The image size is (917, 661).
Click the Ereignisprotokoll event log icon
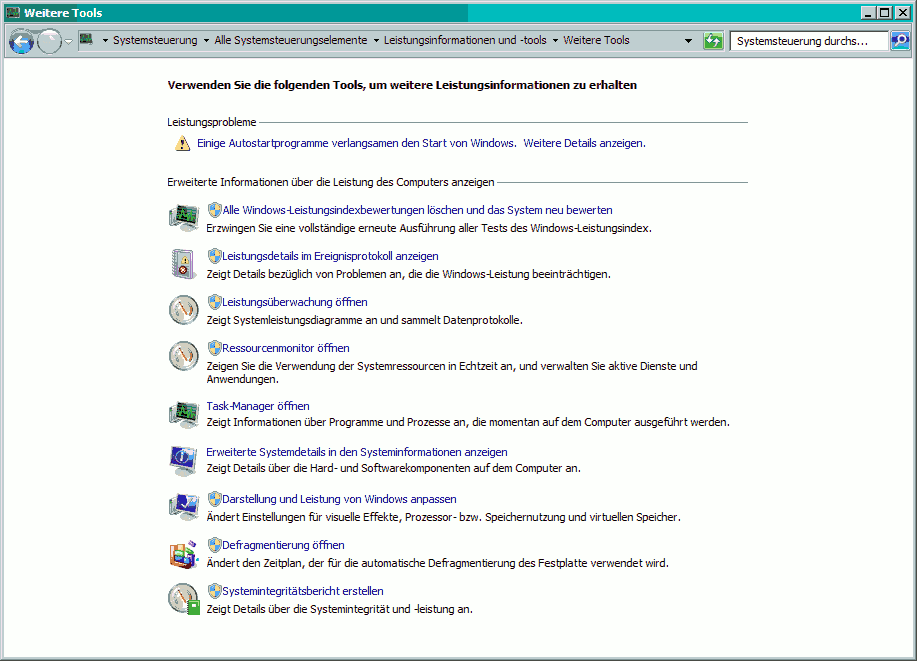tap(184, 263)
